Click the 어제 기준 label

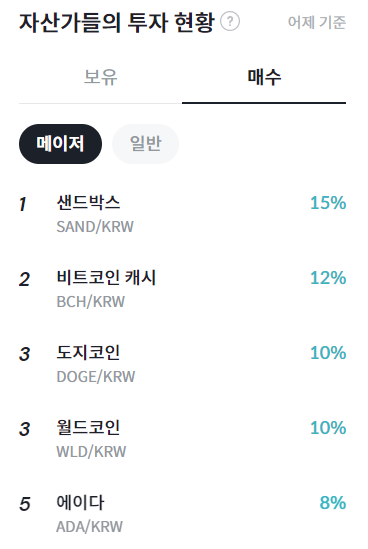317,22
